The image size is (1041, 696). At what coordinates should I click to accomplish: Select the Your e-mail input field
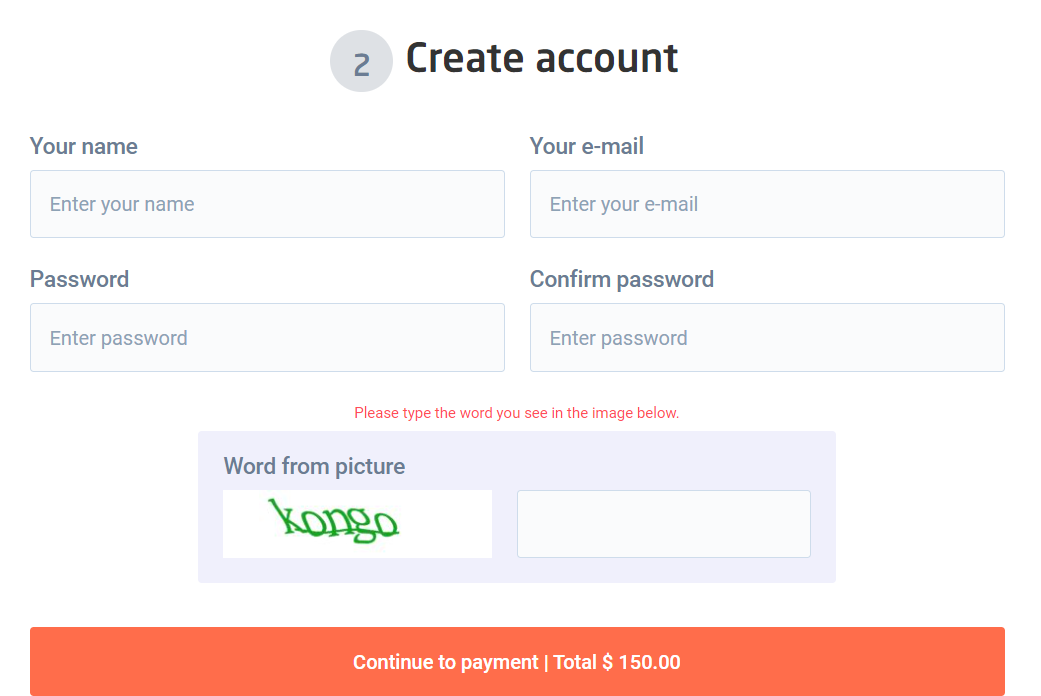[767, 204]
